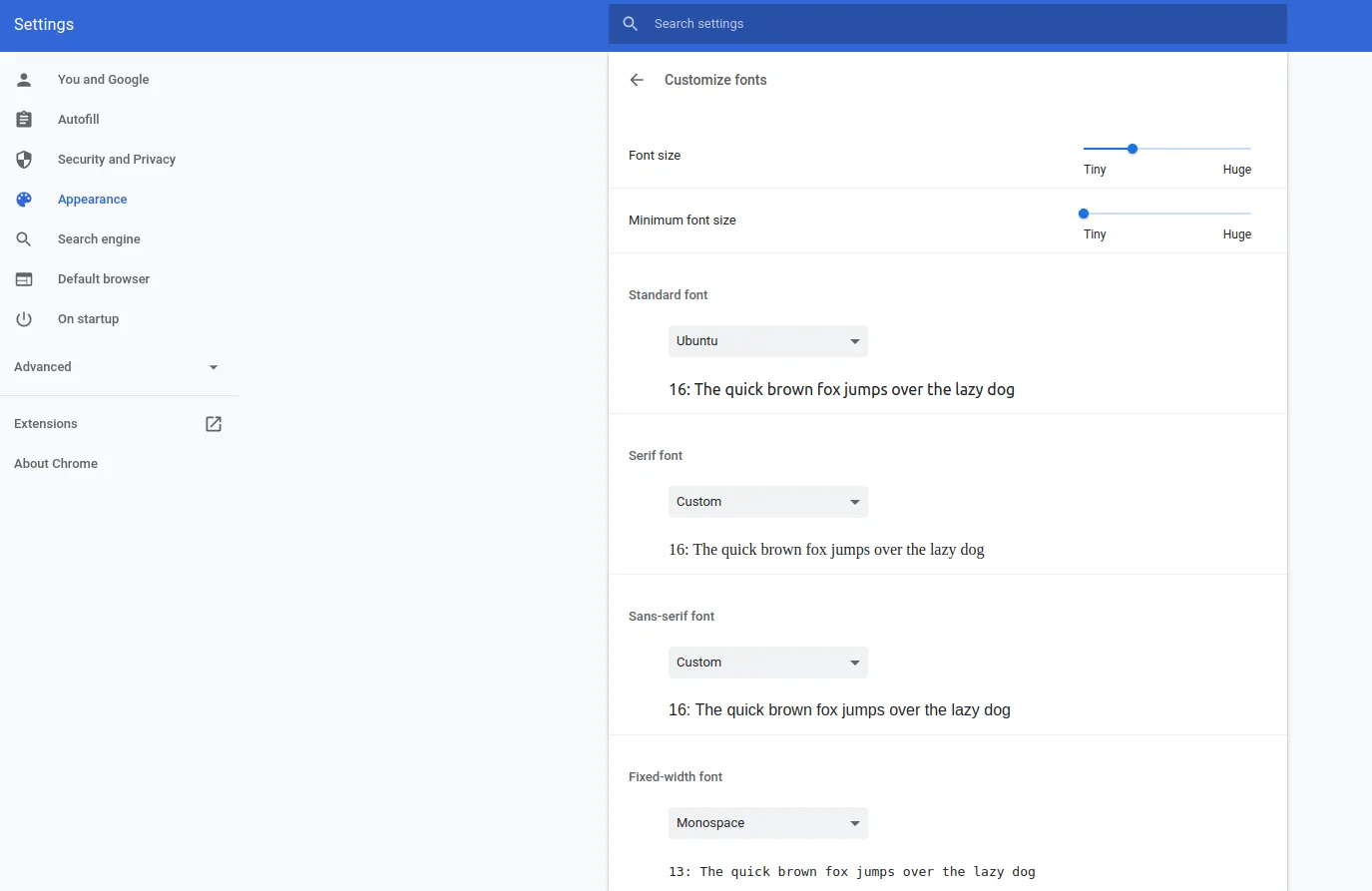
Task: Go back using the Customize fonts arrow
Action: click(637, 80)
